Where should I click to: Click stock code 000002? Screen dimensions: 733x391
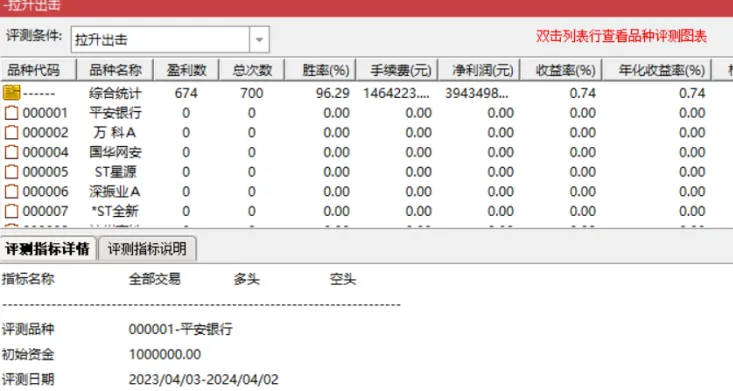pos(45,132)
